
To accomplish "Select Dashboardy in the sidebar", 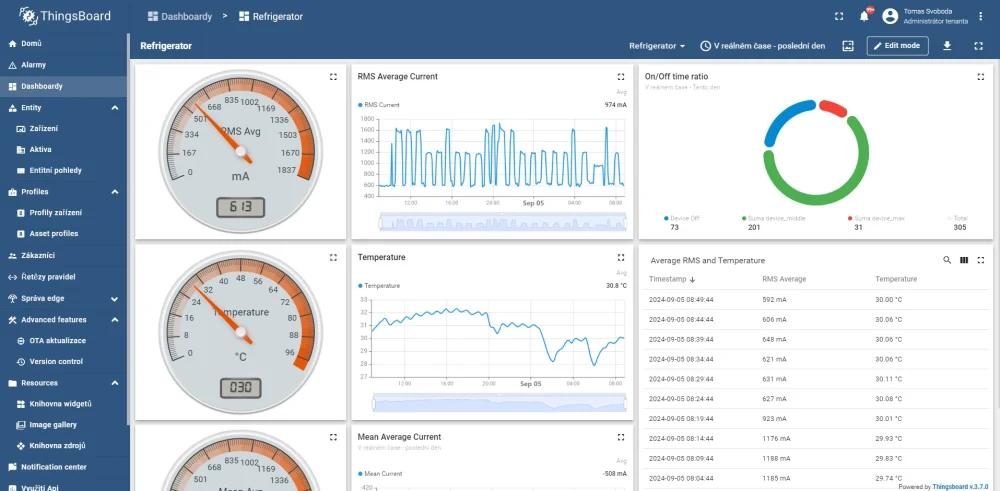I will 64,86.
